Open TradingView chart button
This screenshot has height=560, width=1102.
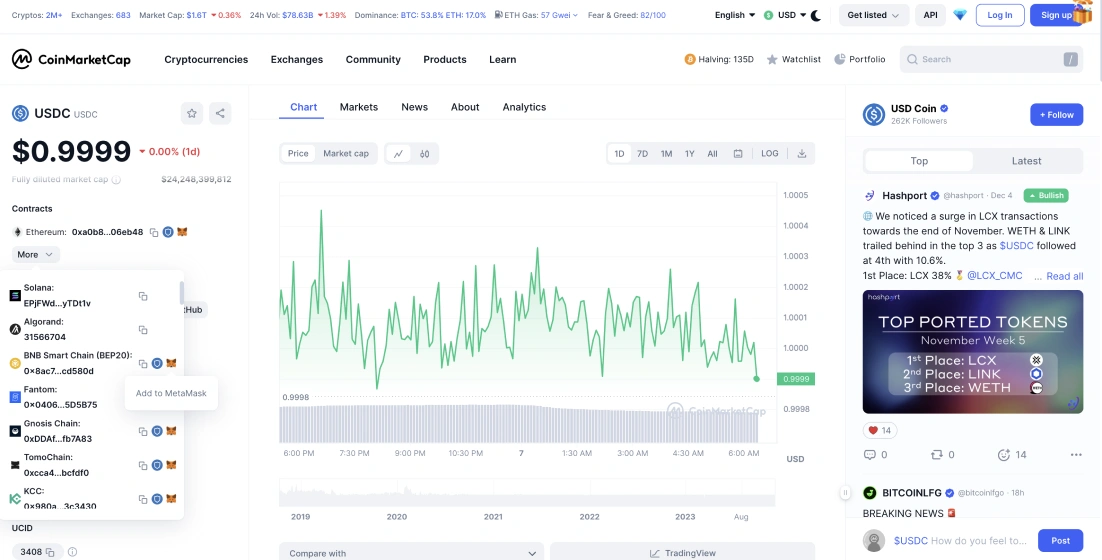pos(682,553)
